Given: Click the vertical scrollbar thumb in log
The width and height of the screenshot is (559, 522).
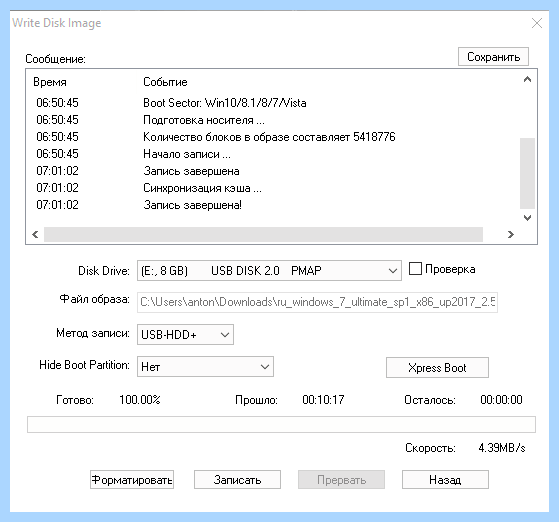Looking at the screenshot, I should pyautogui.click(x=527, y=173).
